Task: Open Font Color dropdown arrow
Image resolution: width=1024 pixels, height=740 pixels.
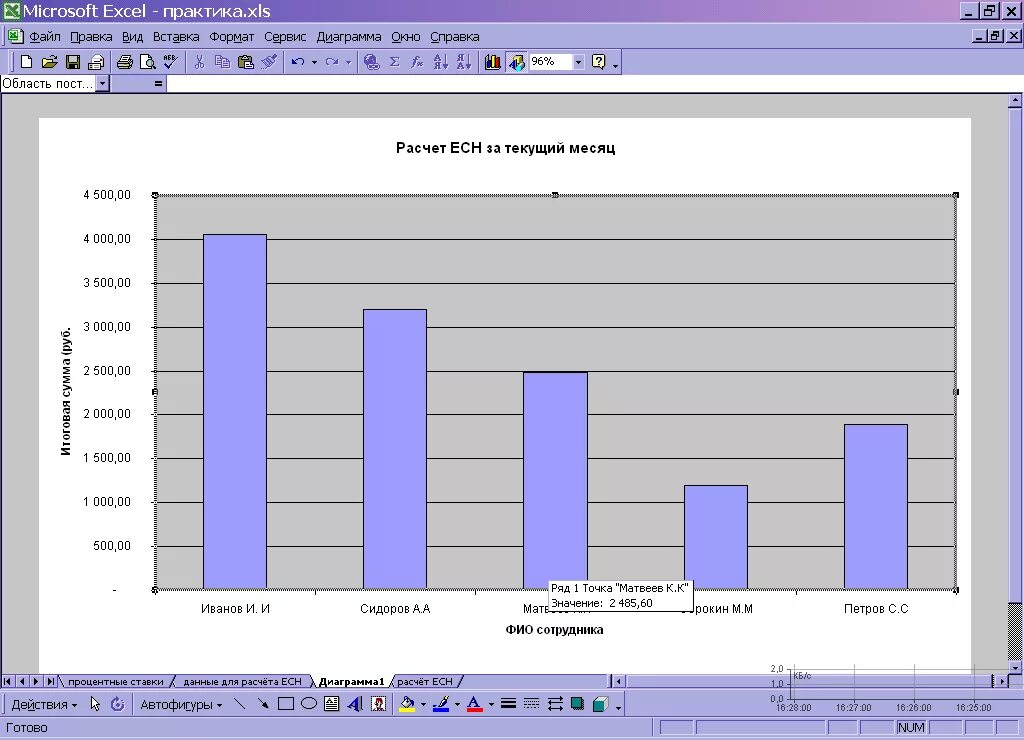Action: pyautogui.click(x=491, y=705)
